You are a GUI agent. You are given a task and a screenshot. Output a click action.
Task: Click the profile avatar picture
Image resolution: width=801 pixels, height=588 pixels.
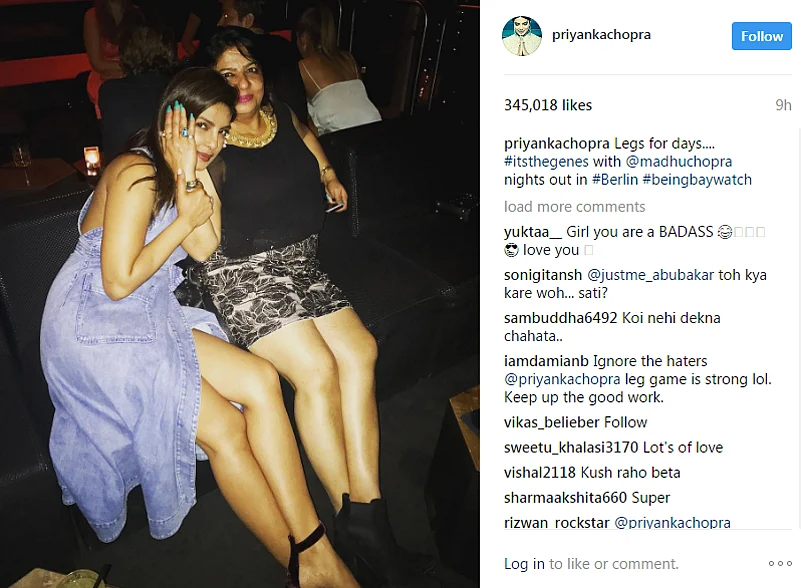(x=522, y=36)
